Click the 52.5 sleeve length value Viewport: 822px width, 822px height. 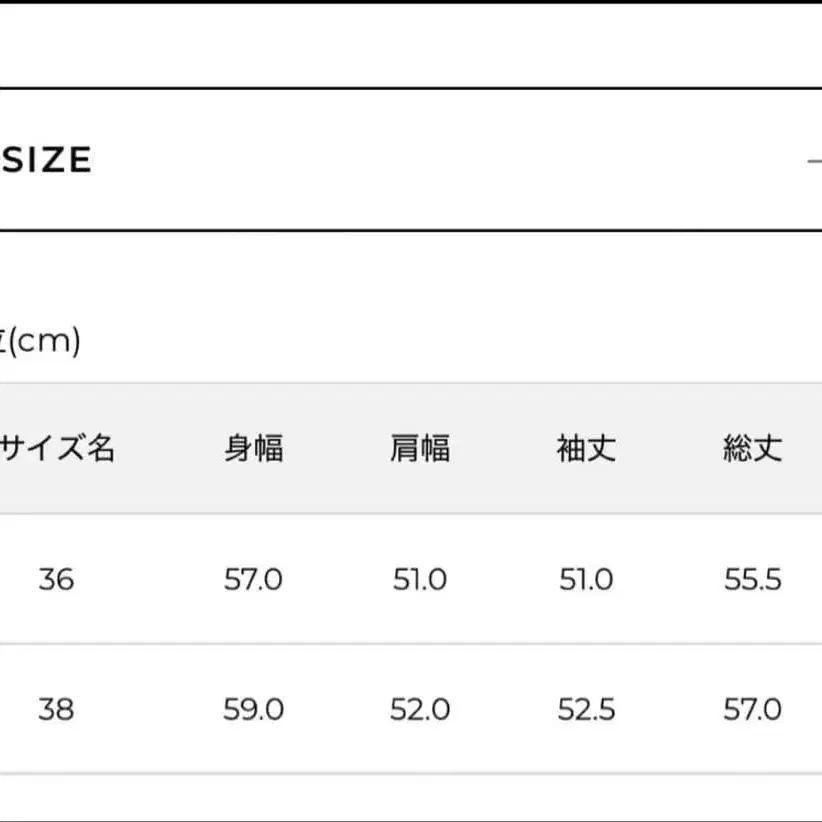point(586,710)
